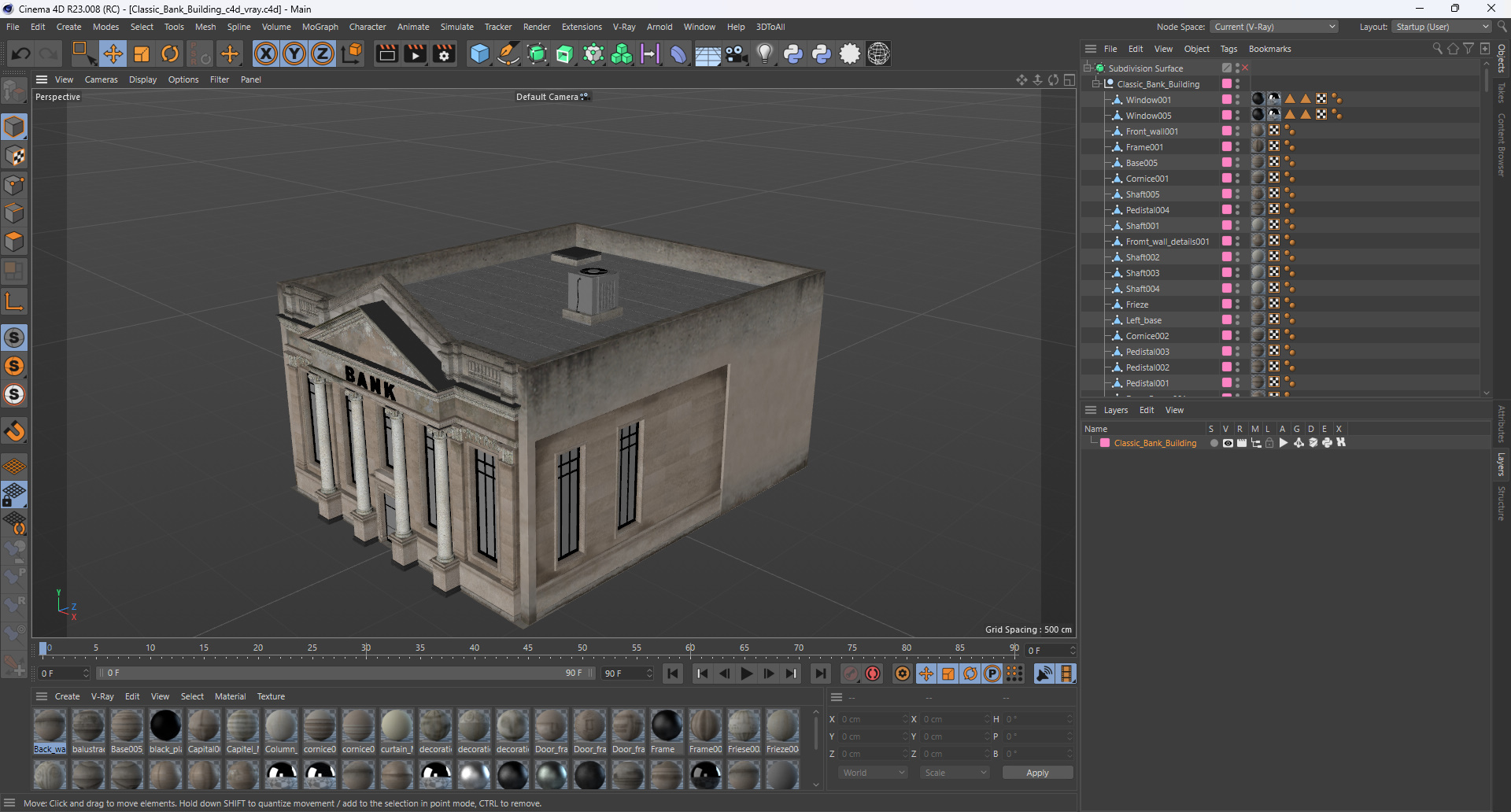Image resolution: width=1511 pixels, height=812 pixels.
Task: Open Edit Render Settings icon
Action: pyautogui.click(x=445, y=54)
